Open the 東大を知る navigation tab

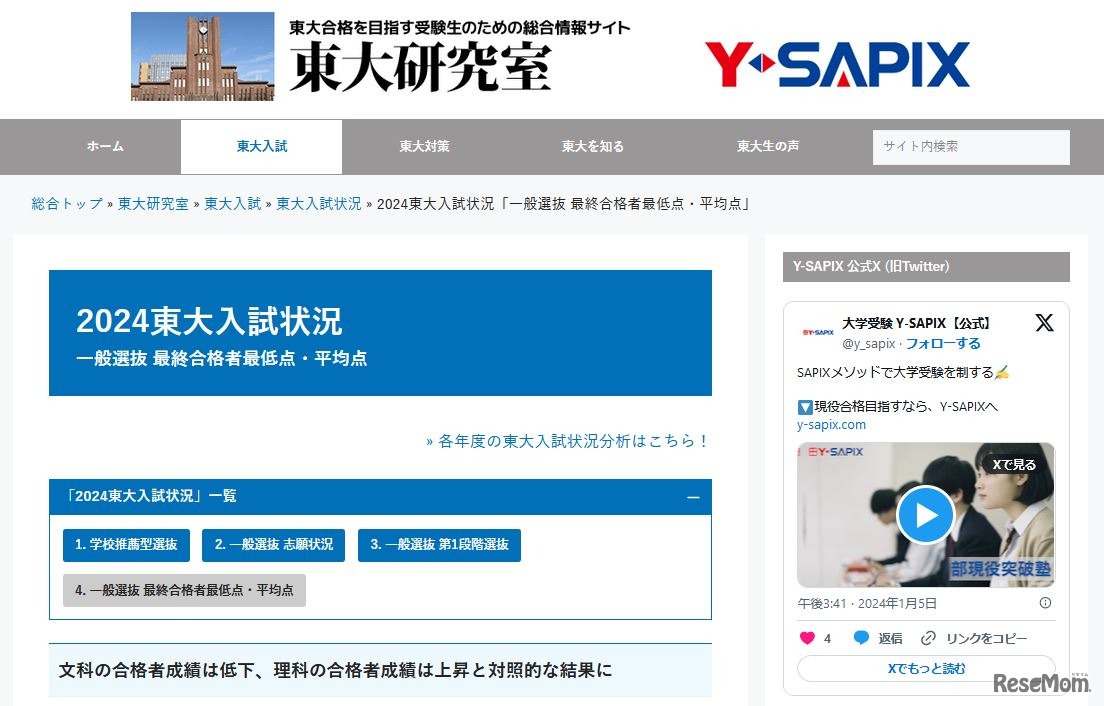tap(592, 146)
